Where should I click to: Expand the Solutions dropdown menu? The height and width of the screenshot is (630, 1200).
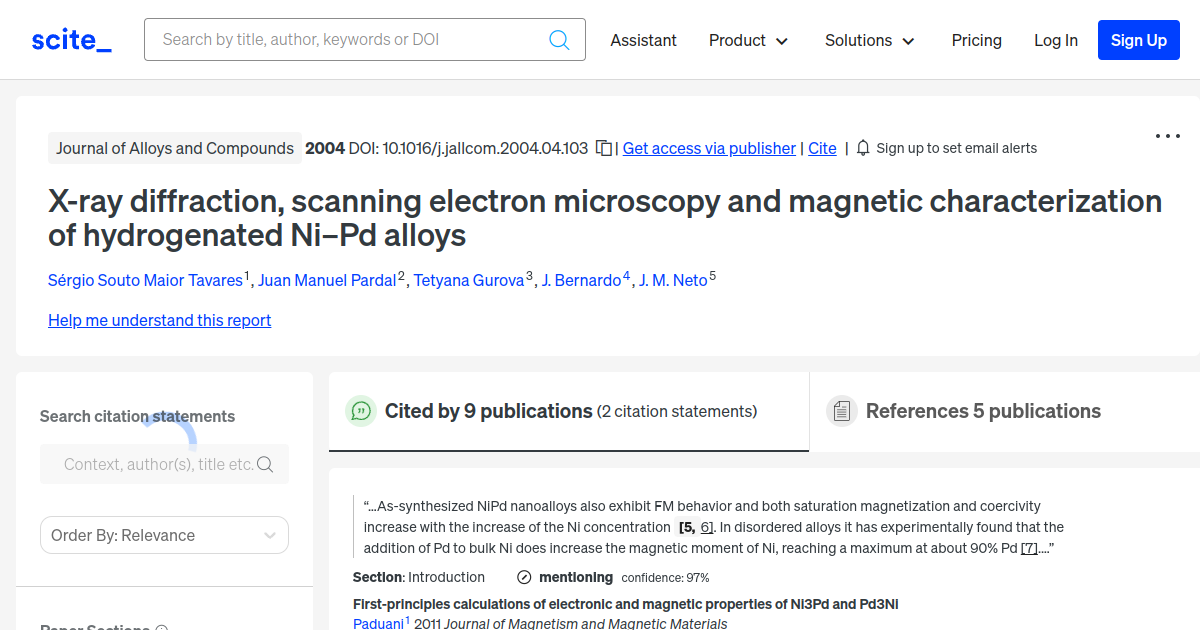coord(870,40)
